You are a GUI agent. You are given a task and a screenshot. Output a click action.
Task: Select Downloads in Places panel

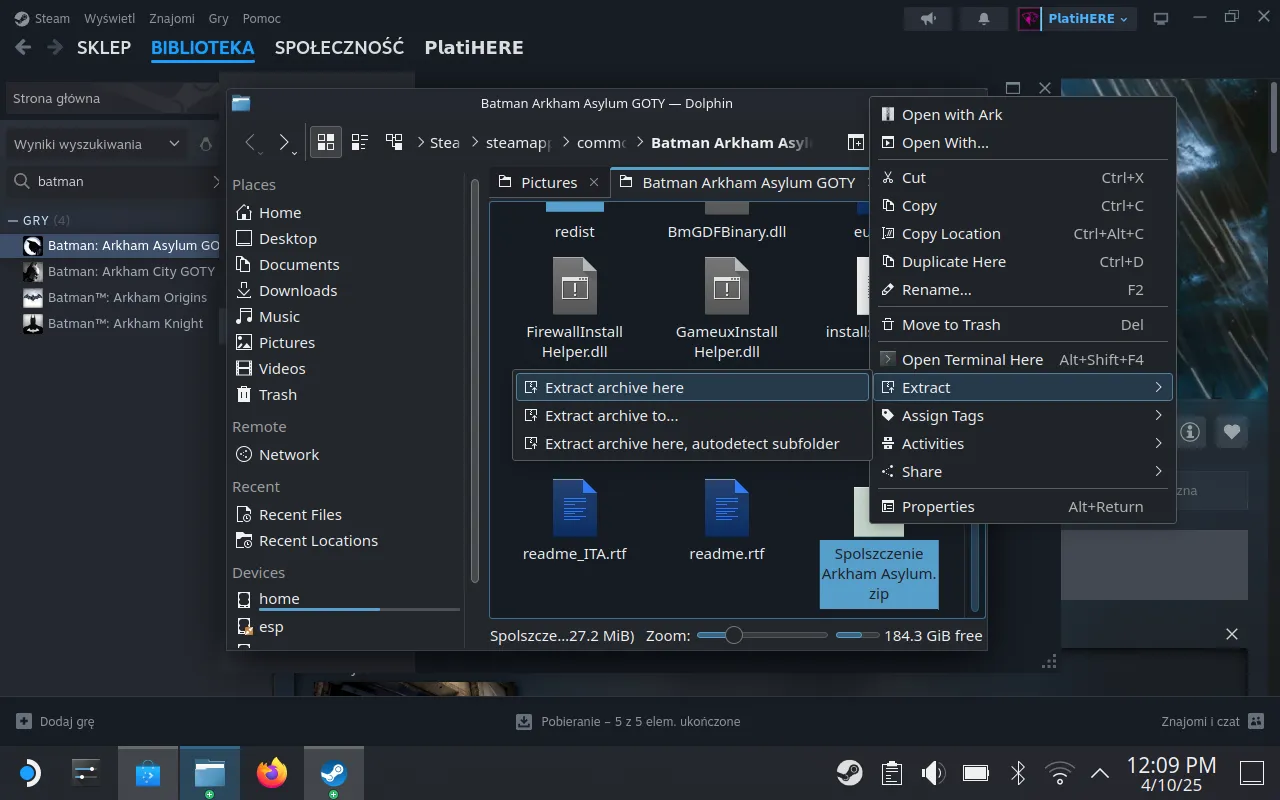(297, 290)
